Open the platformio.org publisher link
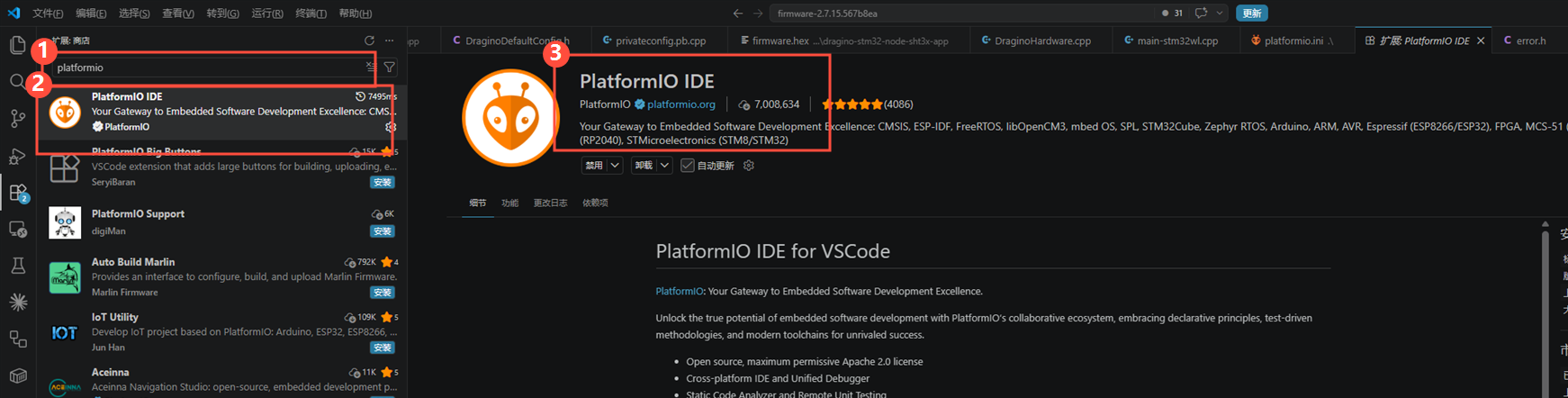 (x=681, y=104)
